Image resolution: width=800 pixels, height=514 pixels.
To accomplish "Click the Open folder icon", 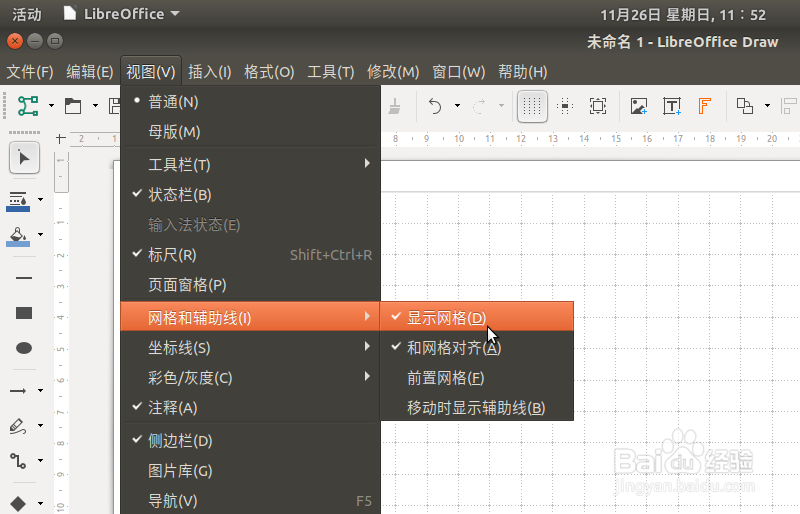I will [x=73, y=106].
